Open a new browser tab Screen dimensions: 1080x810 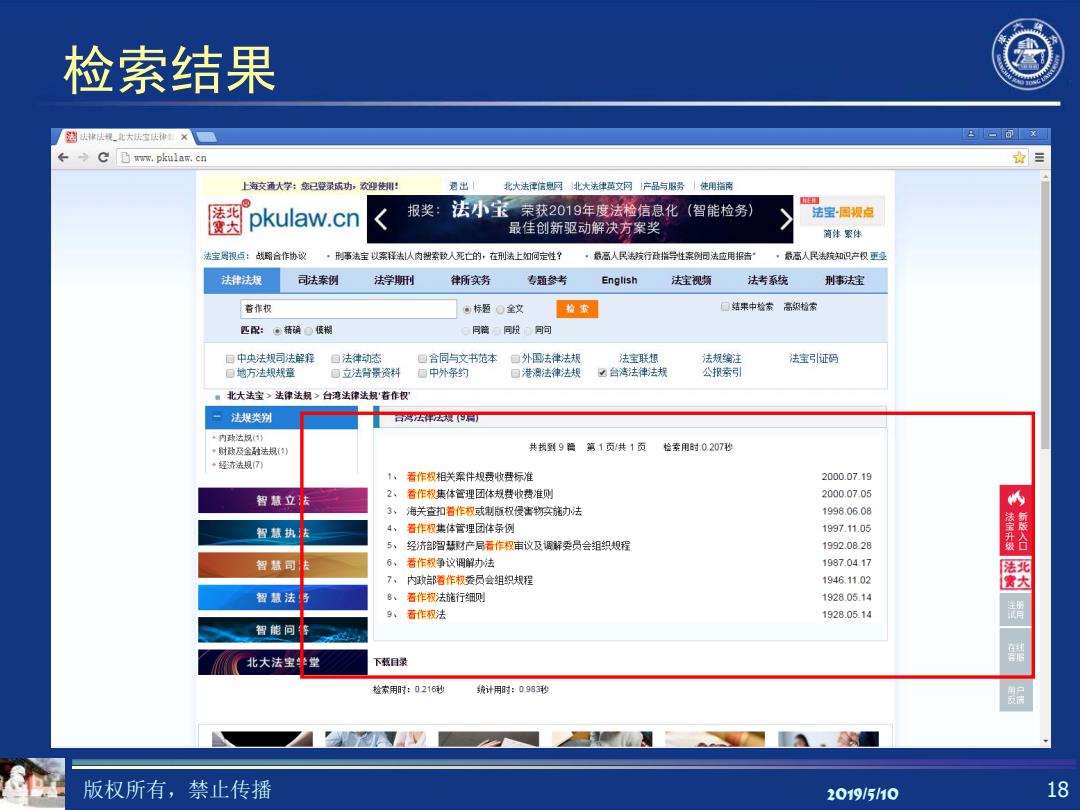(206, 138)
